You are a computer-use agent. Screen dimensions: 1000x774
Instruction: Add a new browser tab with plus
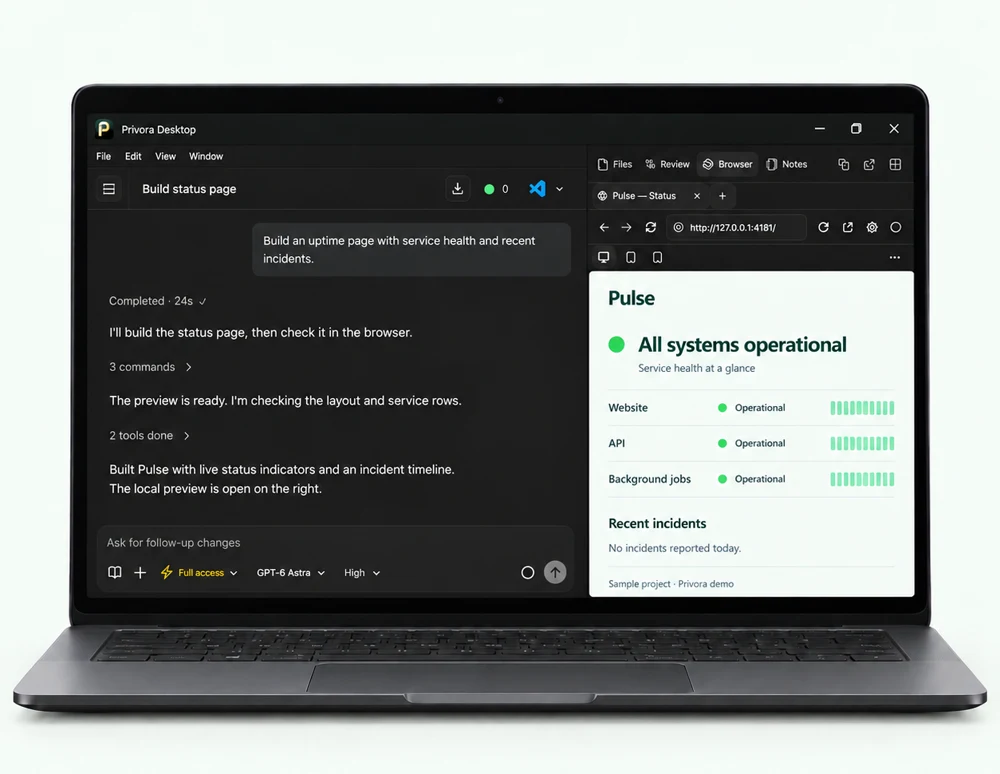(x=723, y=196)
